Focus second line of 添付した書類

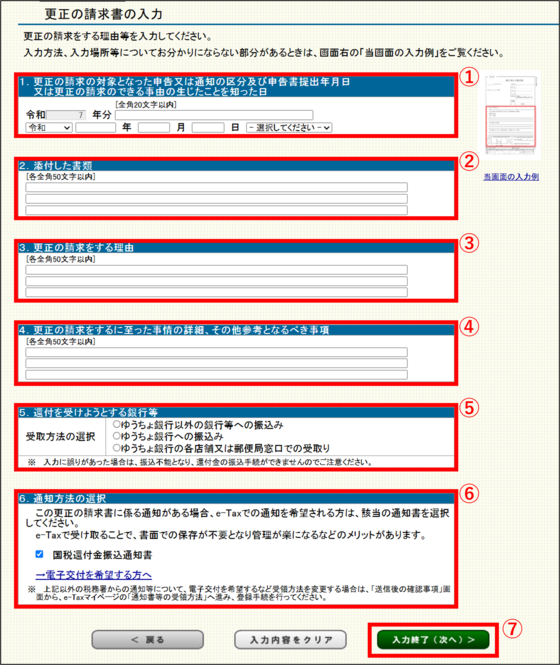tap(216, 198)
